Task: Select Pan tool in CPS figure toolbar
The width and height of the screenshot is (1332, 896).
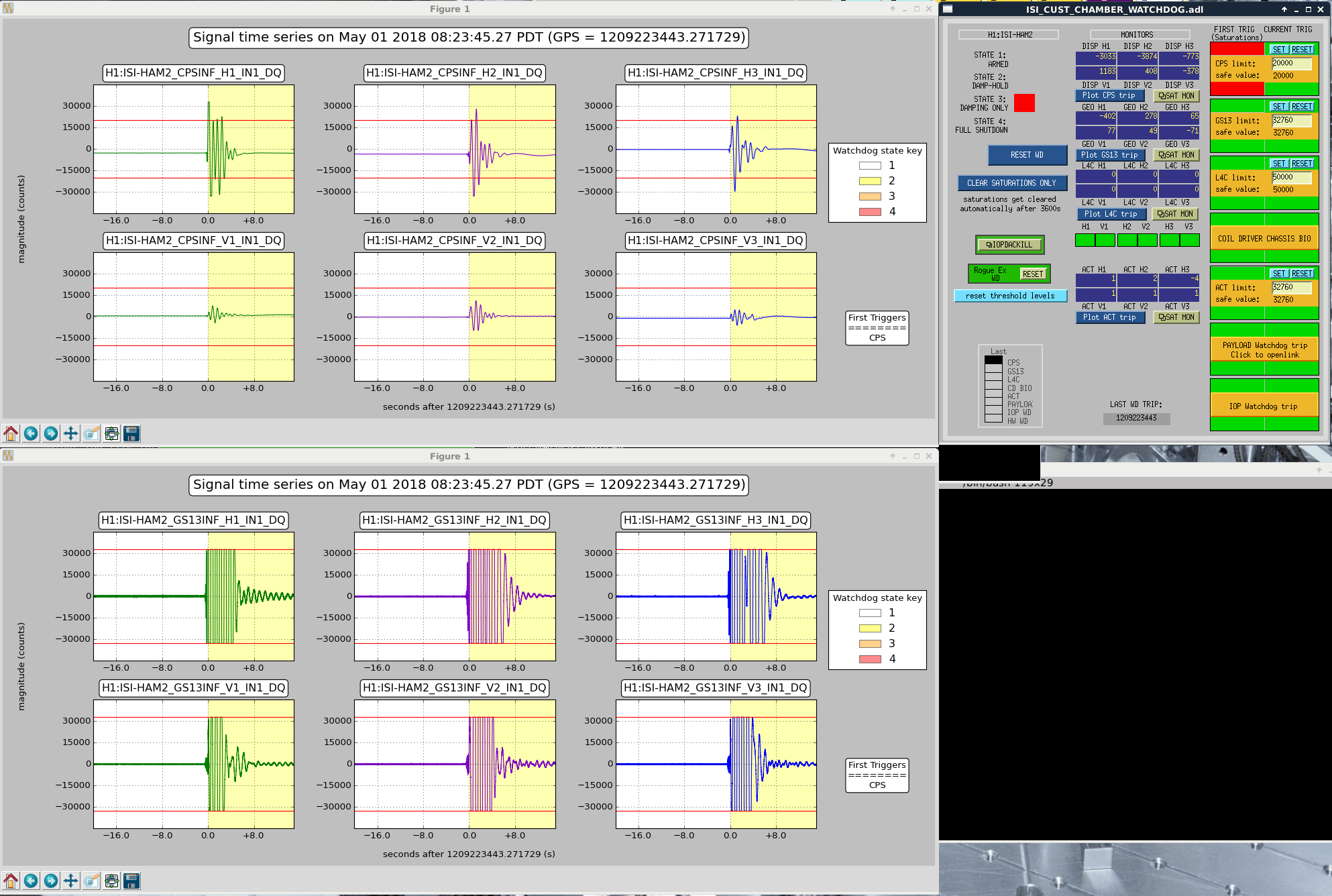Action: (x=71, y=433)
